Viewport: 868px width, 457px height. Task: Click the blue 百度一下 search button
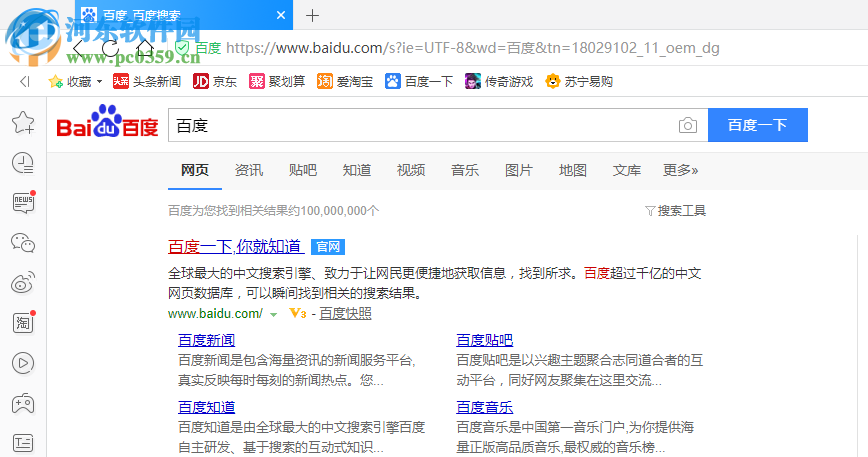click(758, 125)
